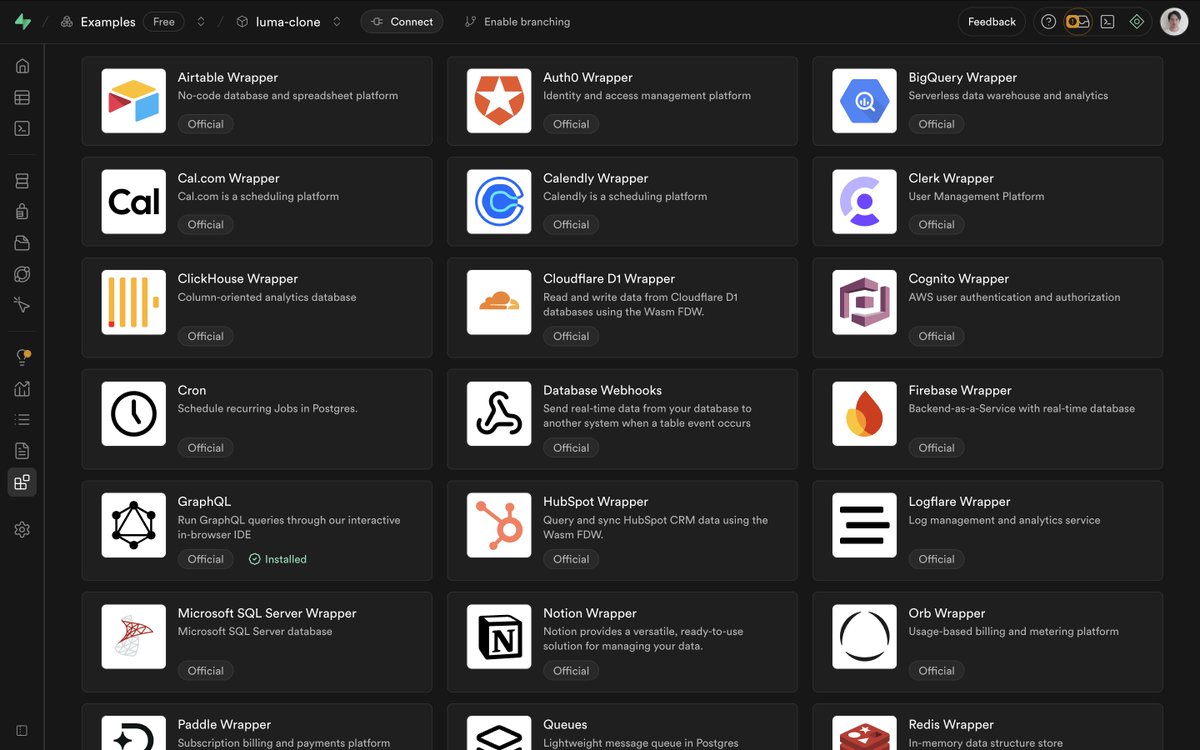The width and height of the screenshot is (1200, 750).
Task: Open project settings via the gear icon
Action: pos(22,529)
